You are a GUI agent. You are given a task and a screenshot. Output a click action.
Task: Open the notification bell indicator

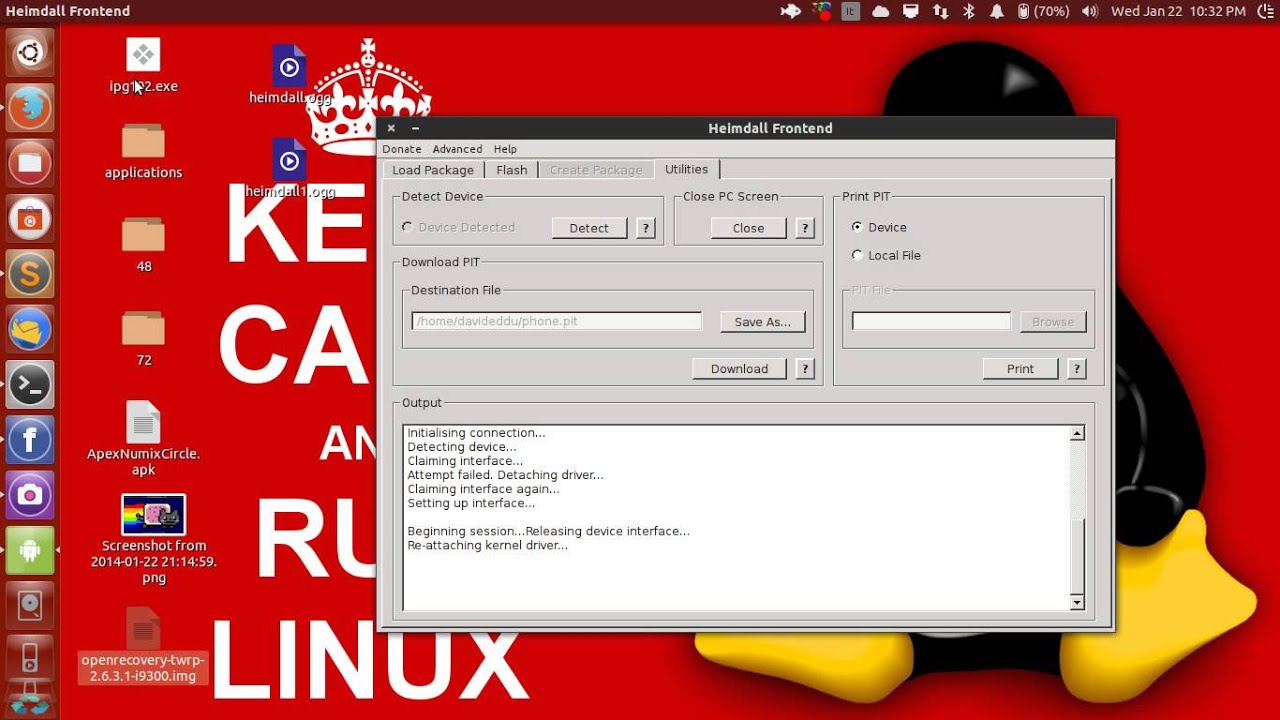tap(997, 11)
